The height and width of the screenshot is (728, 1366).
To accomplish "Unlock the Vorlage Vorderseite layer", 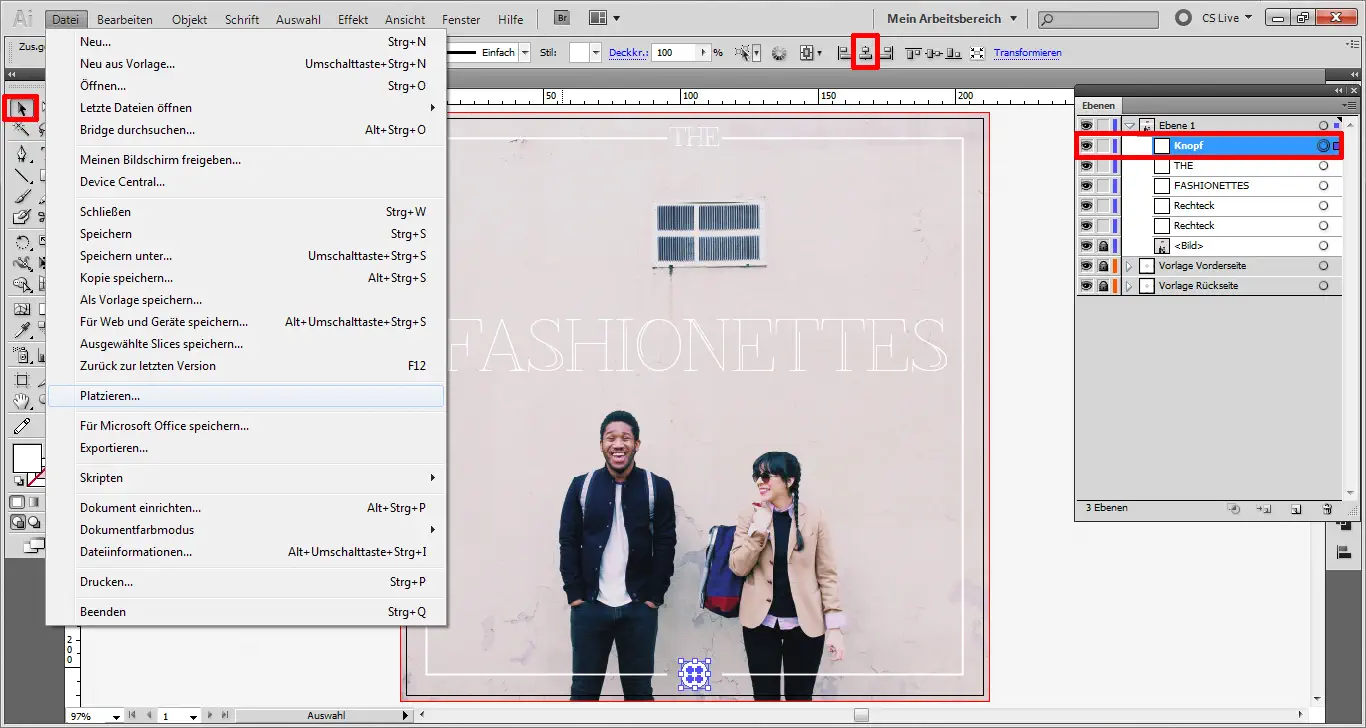I will pos(1103,266).
